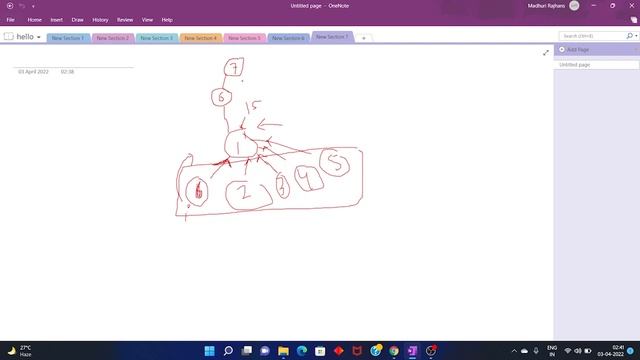The height and width of the screenshot is (360, 640).
Task: Select 'Untitled page' in the page list
Action: 596,65
